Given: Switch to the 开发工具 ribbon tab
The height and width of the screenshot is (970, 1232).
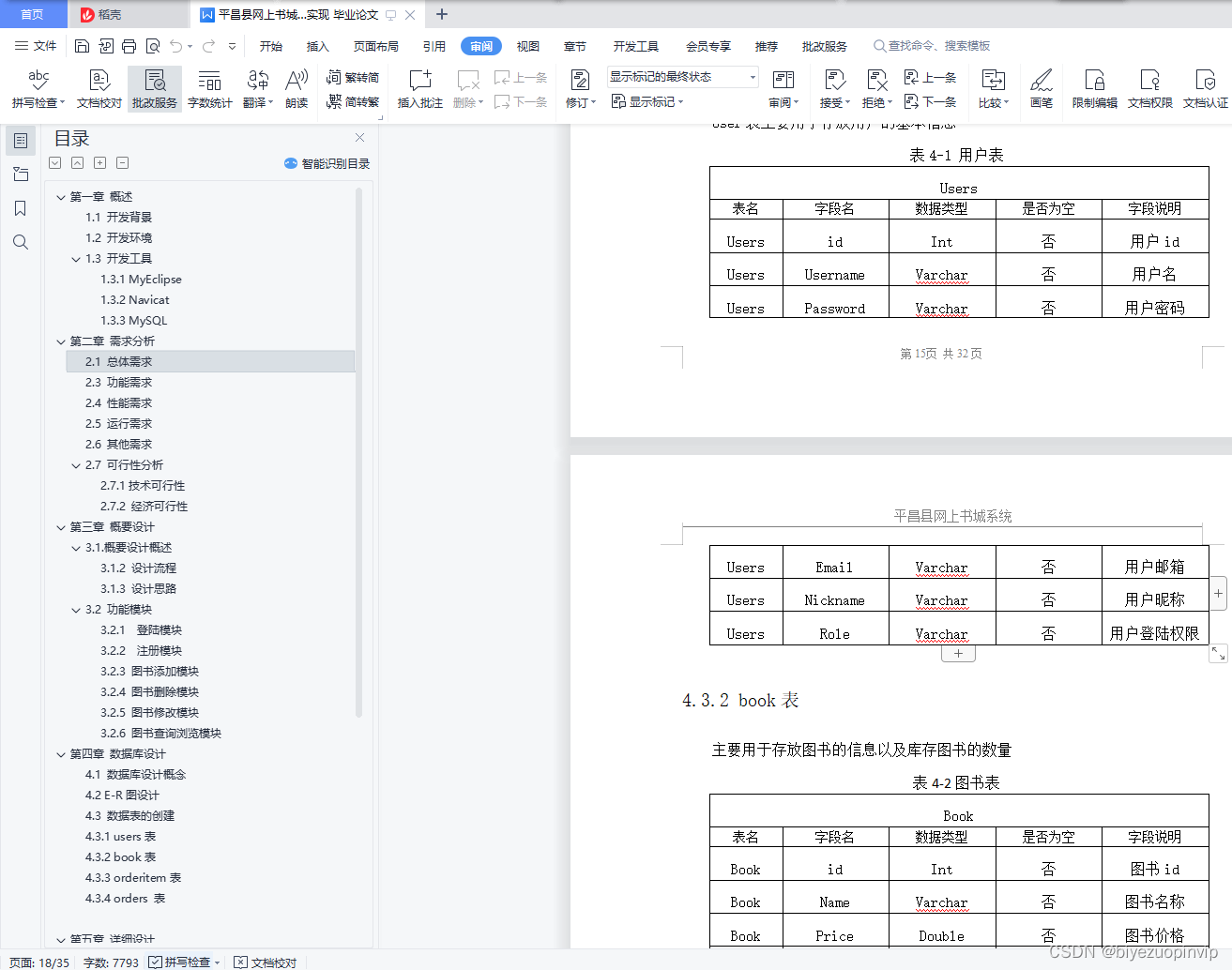Looking at the screenshot, I should (x=636, y=46).
